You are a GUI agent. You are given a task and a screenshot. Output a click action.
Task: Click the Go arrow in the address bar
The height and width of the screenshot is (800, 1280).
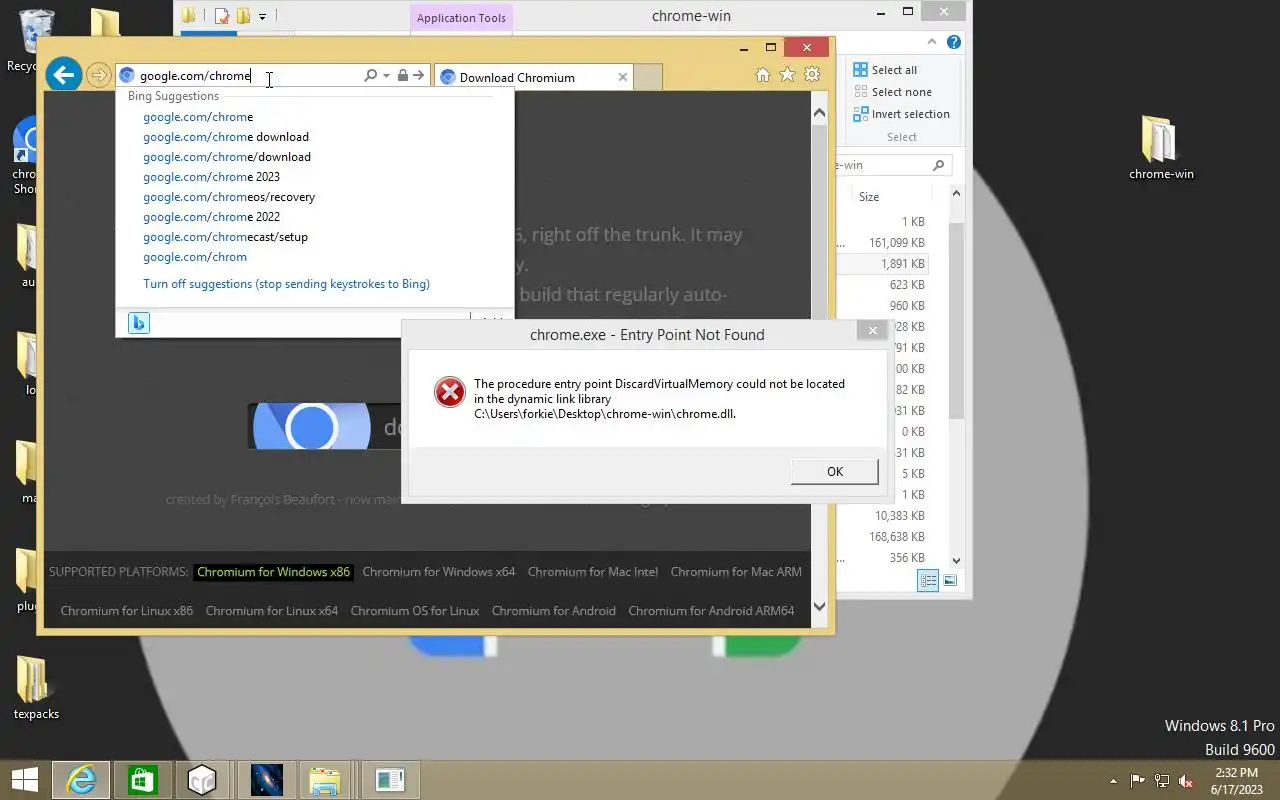click(x=419, y=76)
